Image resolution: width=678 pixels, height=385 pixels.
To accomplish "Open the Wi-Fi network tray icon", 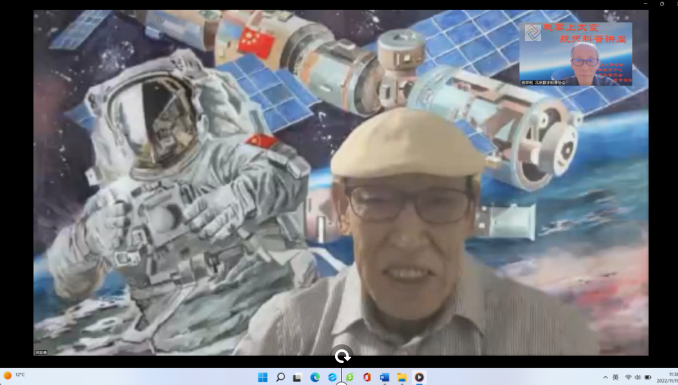I will point(628,377).
